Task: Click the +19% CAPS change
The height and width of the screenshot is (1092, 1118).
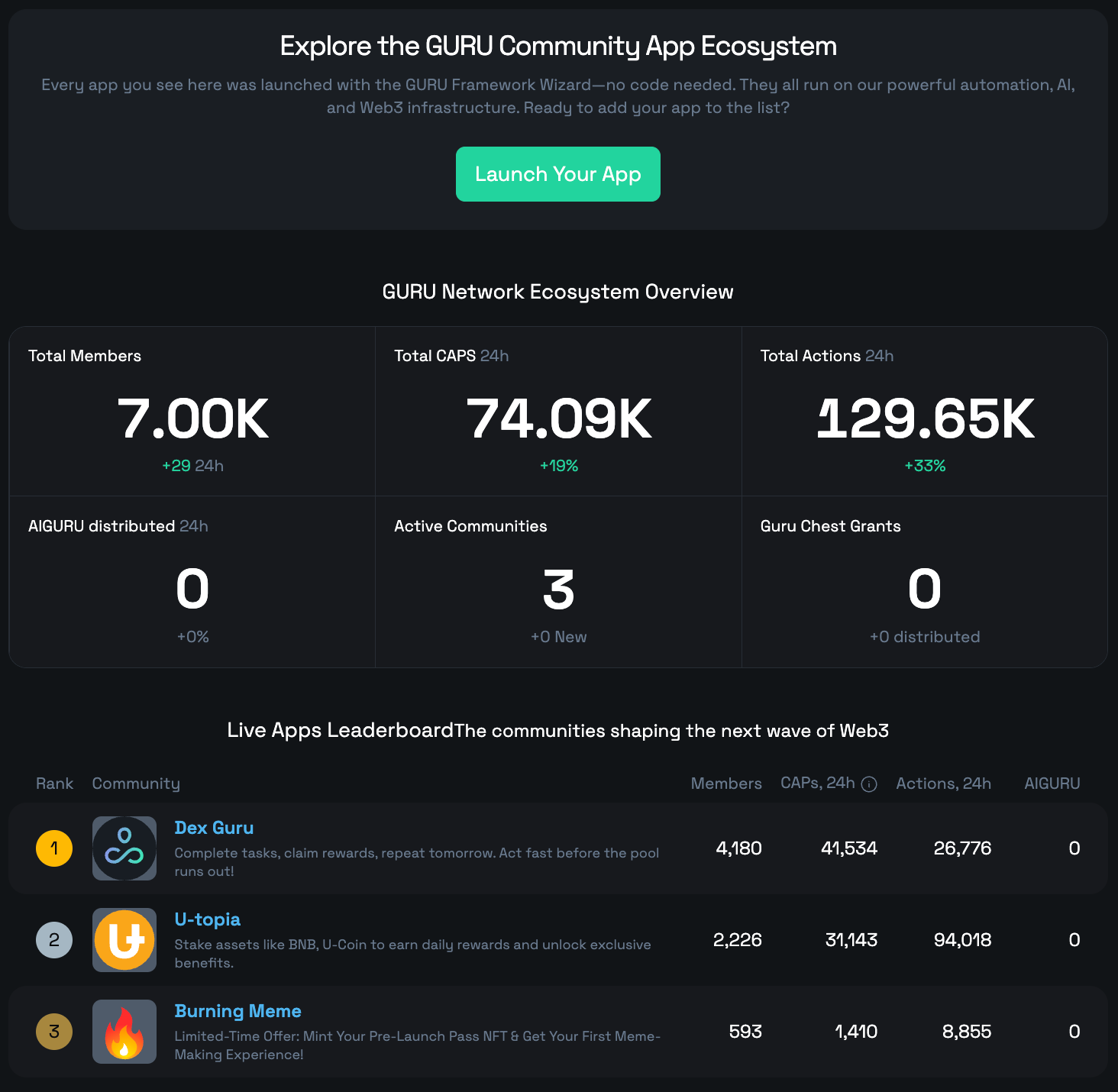Action: tap(559, 466)
